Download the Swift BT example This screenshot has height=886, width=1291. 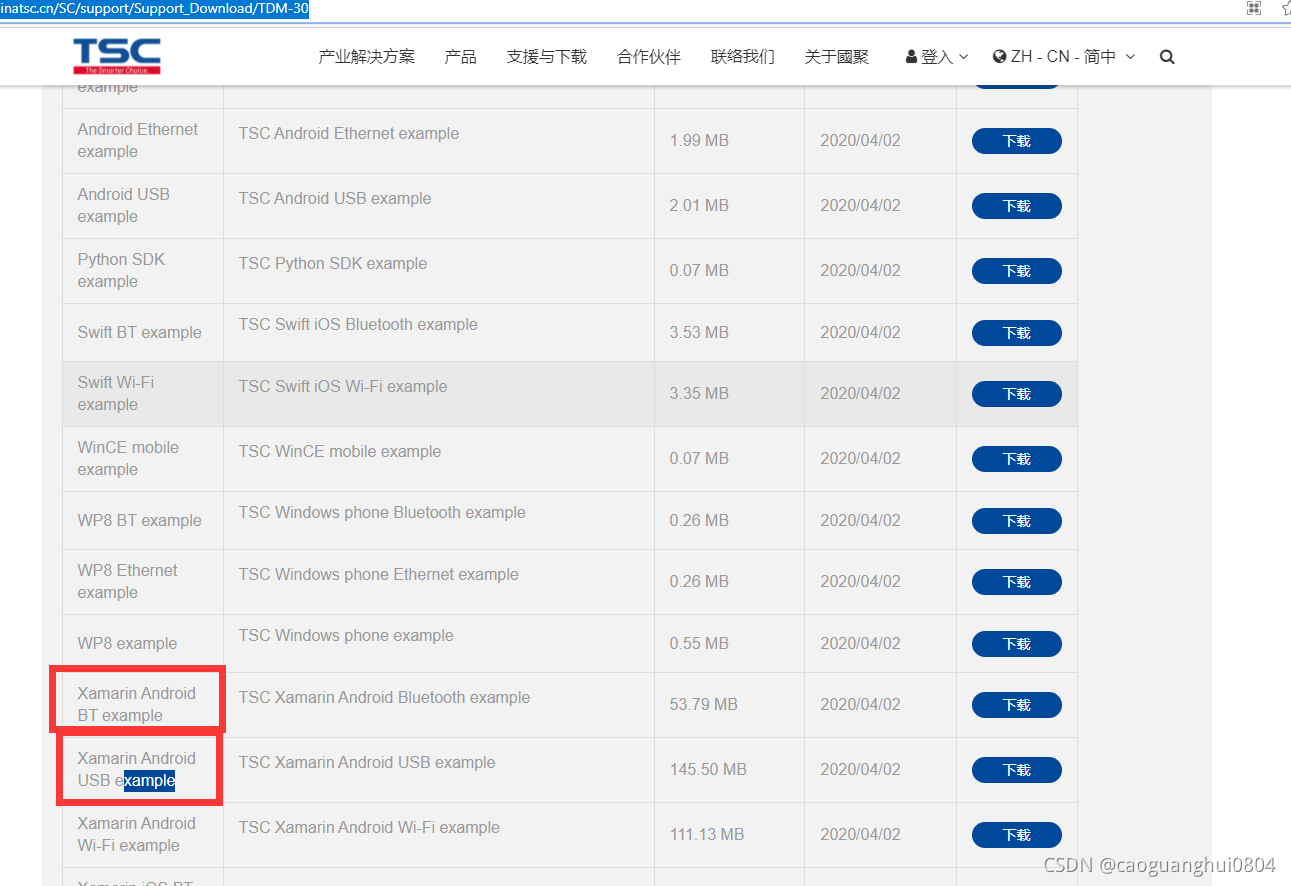pyautogui.click(x=1017, y=333)
